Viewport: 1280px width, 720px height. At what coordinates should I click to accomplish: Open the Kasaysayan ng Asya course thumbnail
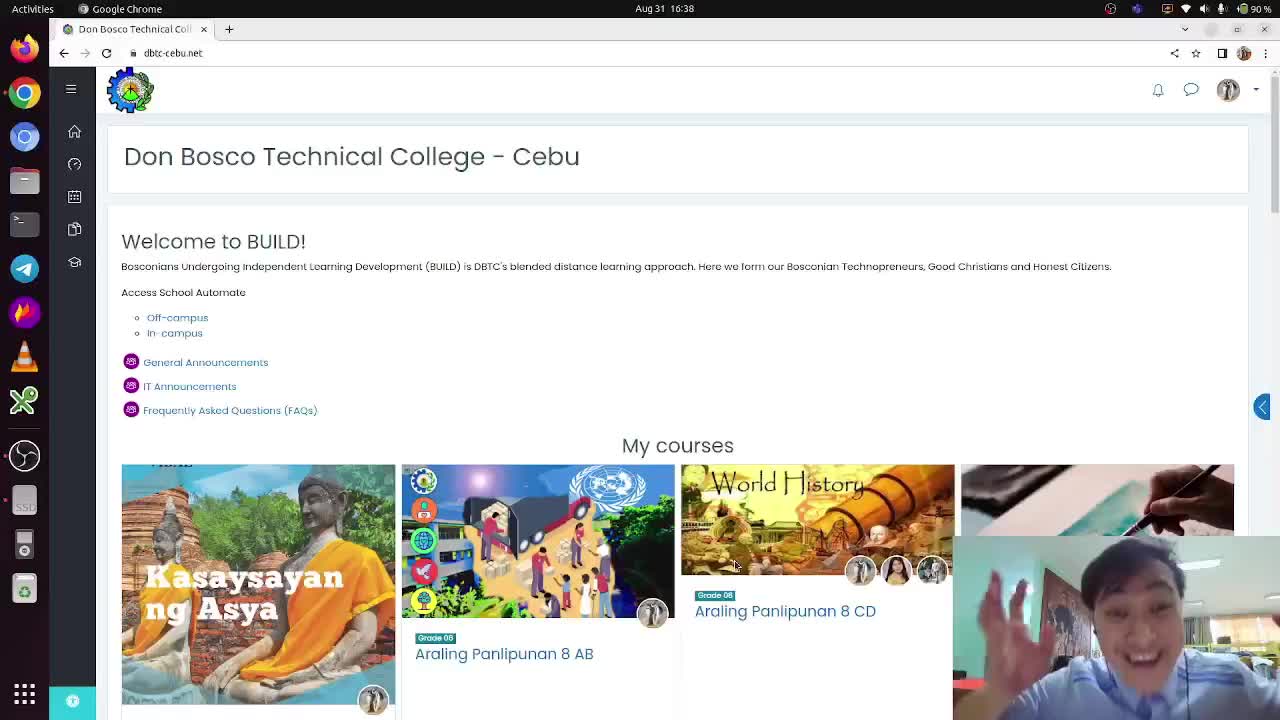tap(258, 584)
